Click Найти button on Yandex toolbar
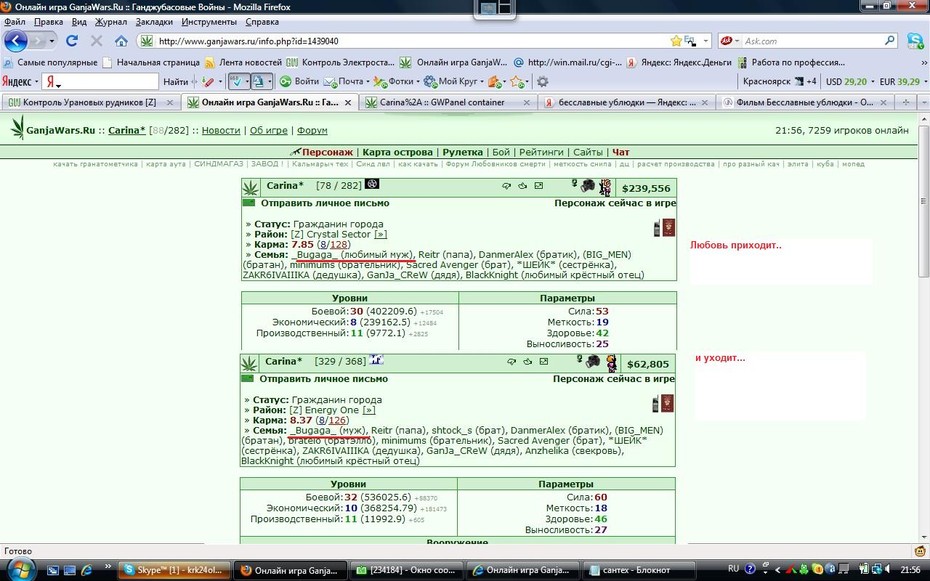930x581 pixels. coord(176,81)
